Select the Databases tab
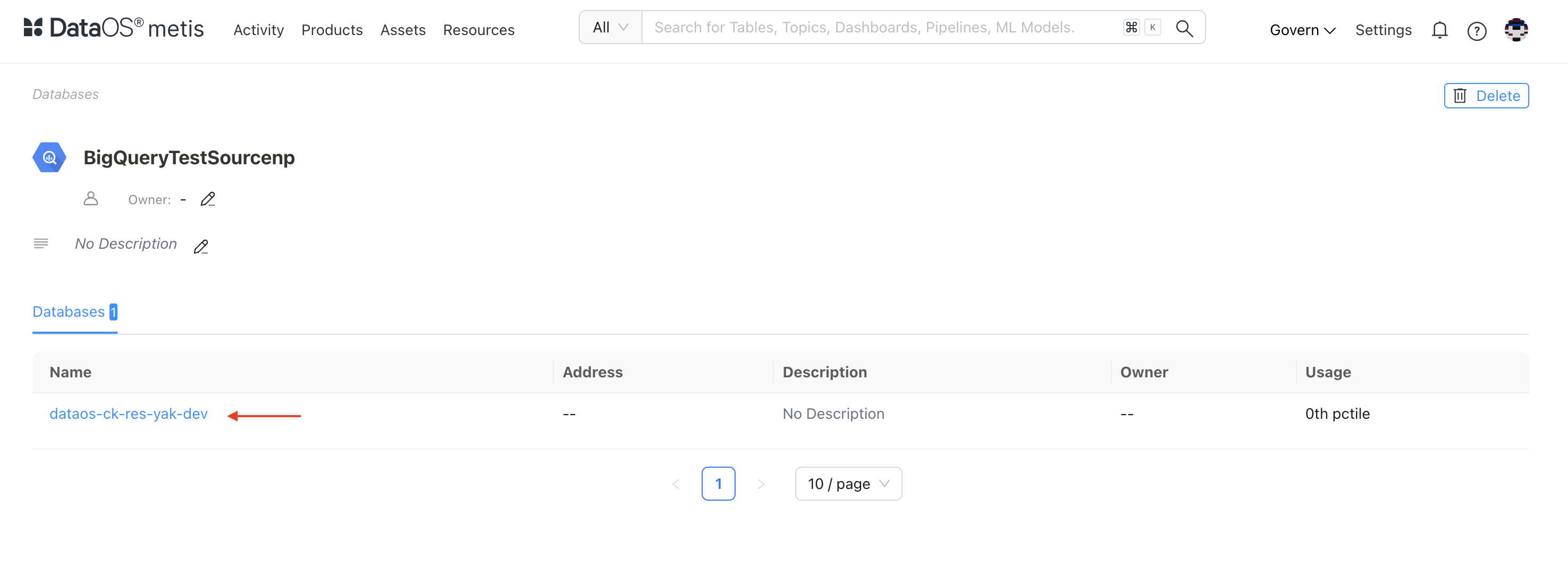 [75, 311]
